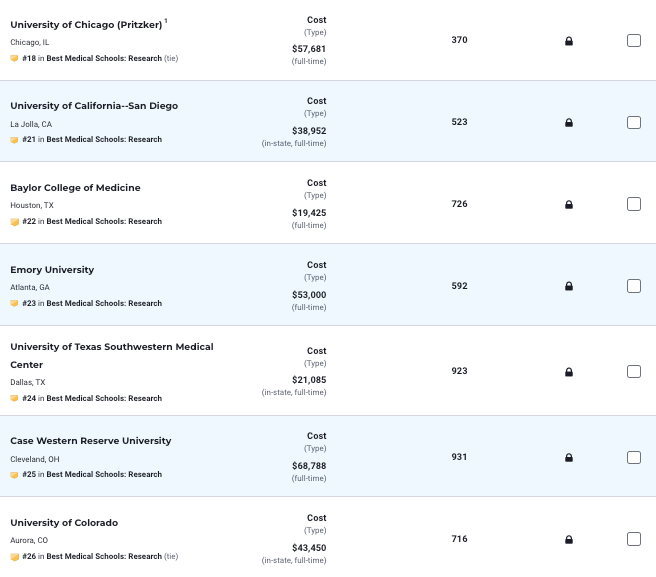Click the $43,450 cost for University of Colorado
The height and width of the screenshot is (577, 656).
pyautogui.click(x=309, y=548)
